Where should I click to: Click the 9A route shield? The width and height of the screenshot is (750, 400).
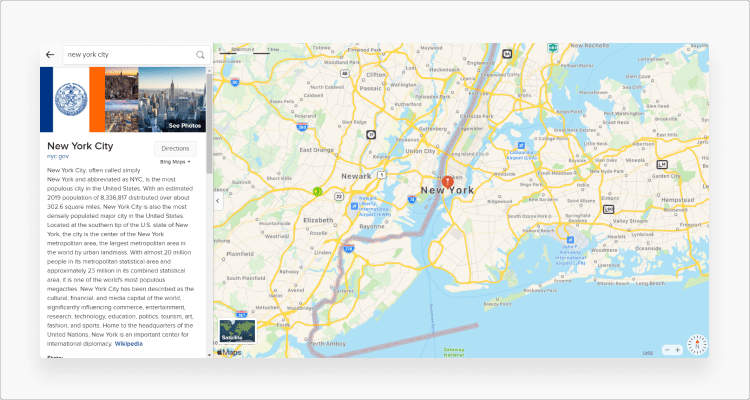(x=507, y=54)
